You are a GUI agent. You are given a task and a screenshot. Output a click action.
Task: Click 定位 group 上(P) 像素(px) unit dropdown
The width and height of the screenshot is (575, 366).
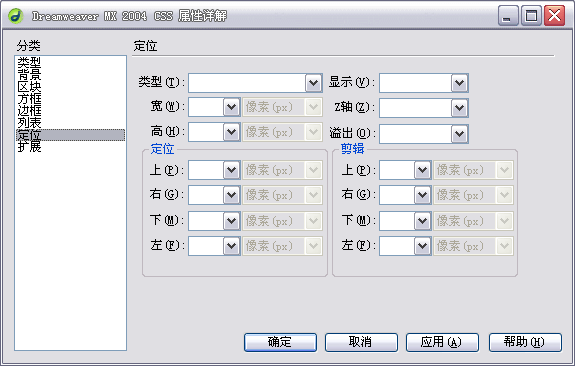click(282, 170)
